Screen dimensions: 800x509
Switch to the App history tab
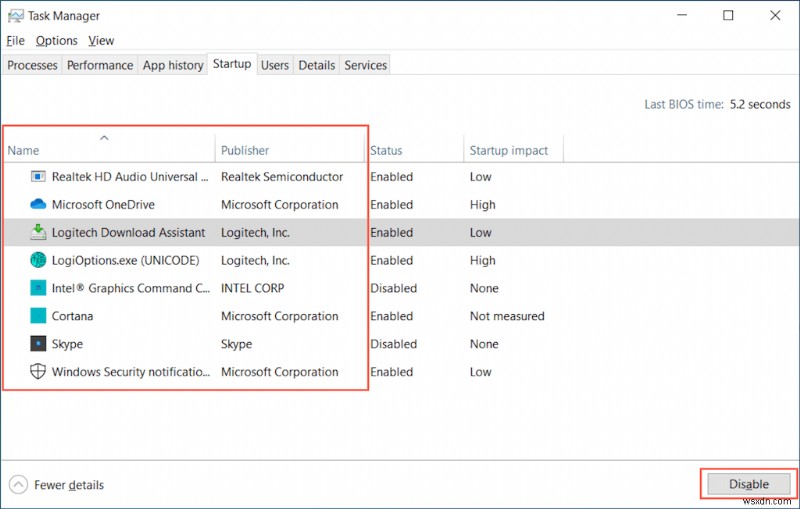click(x=173, y=65)
